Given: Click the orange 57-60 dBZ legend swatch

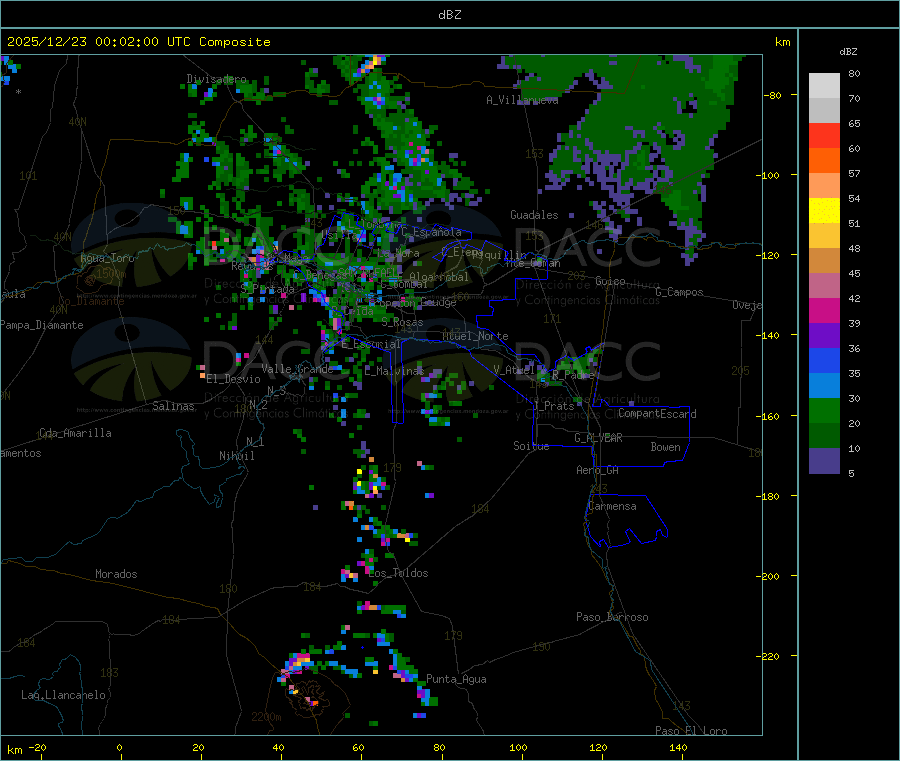Looking at the screenshot, I should pyautogui.click(x=824, y=161).
